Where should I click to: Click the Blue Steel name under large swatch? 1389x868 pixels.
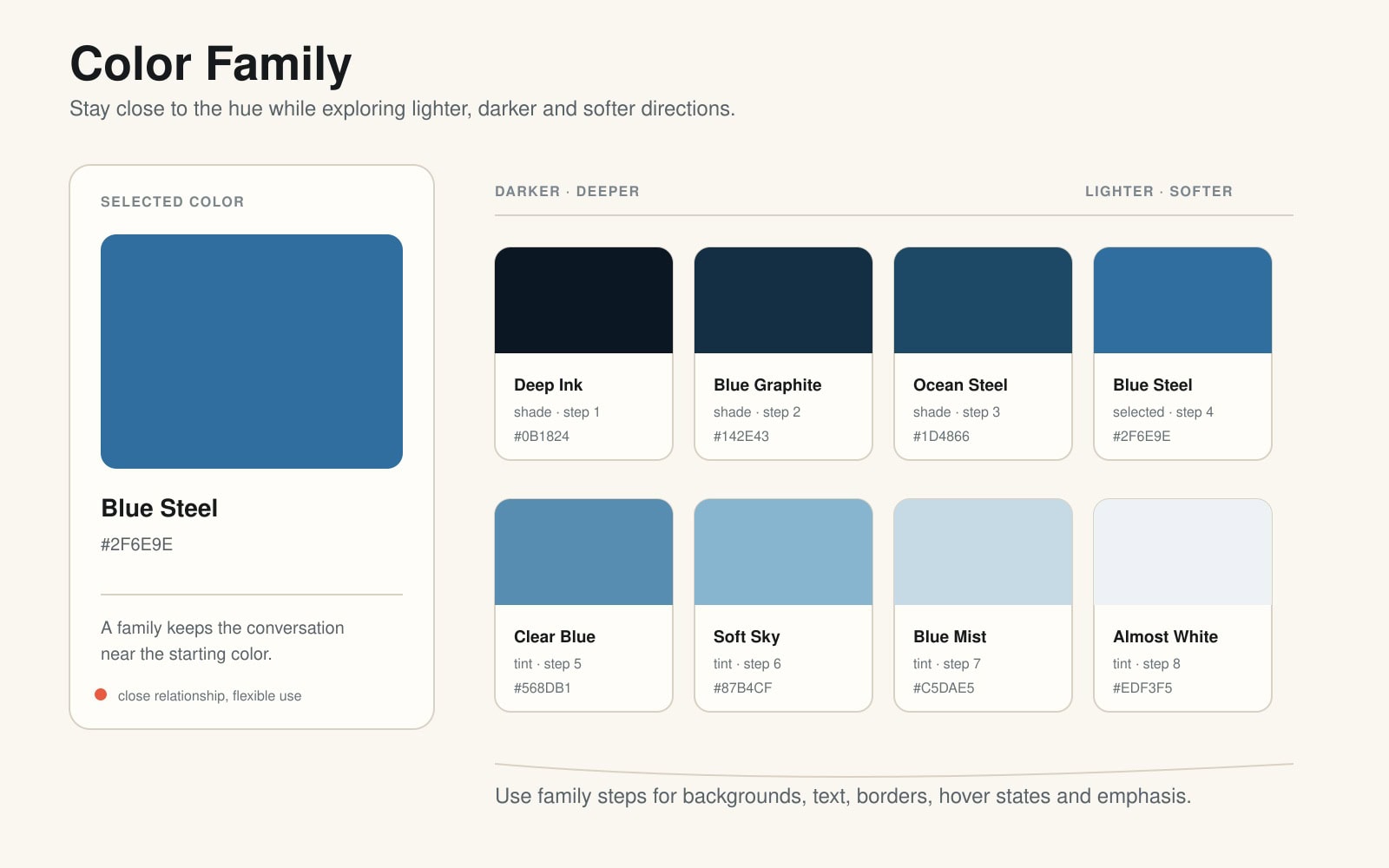pyautogui.click(x=160, y=508)
